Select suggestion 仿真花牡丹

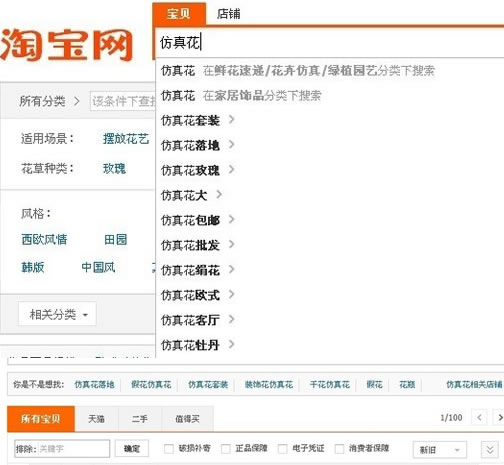(x=190, y=345)
